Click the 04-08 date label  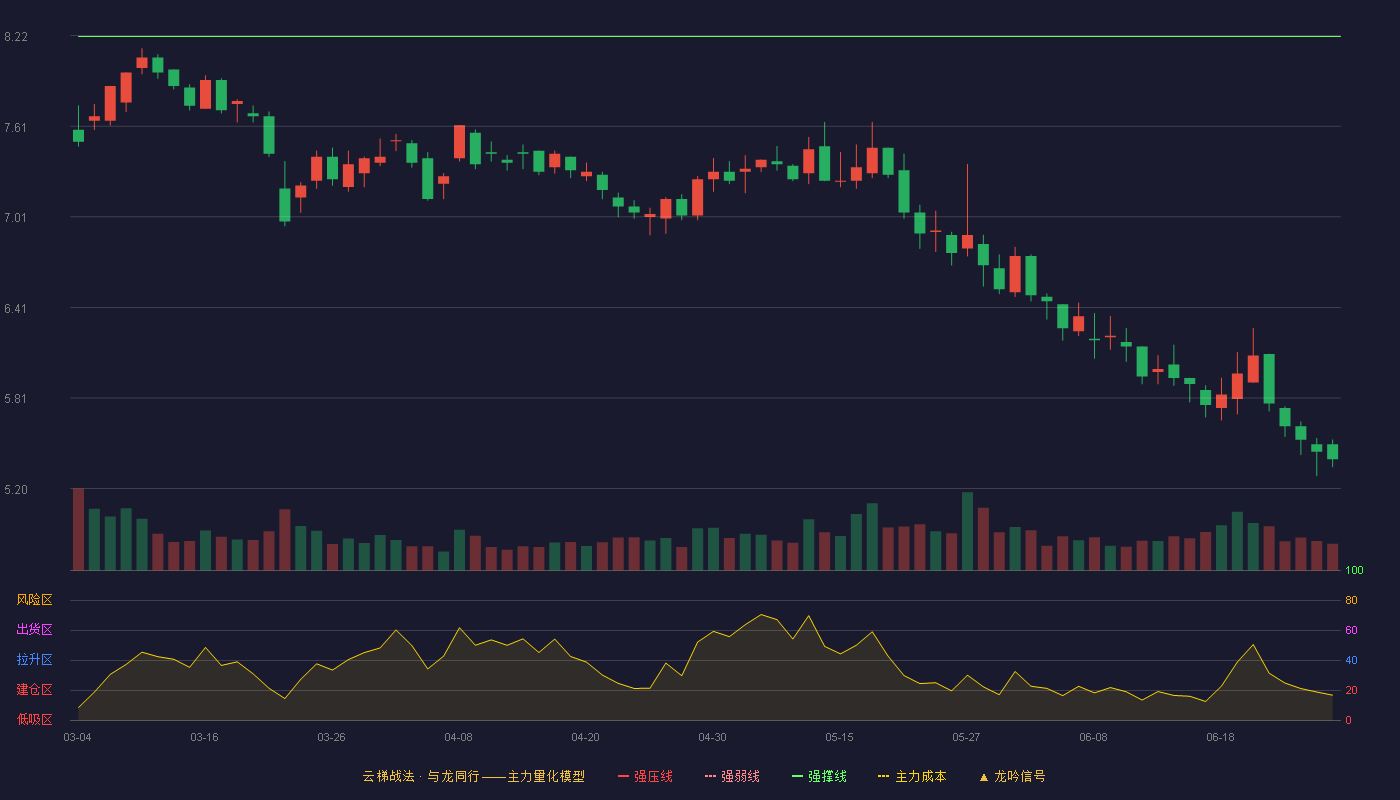(458, 737)
